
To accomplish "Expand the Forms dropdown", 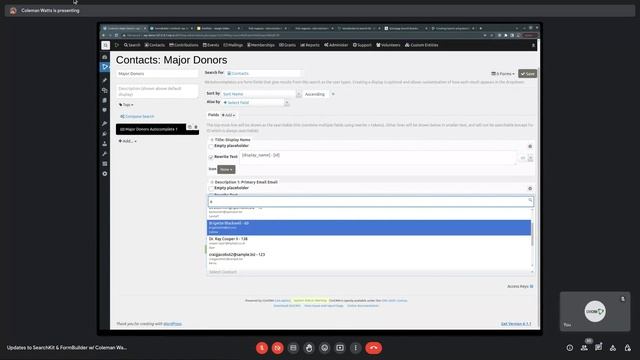I will pyautogui.click(x=503, y=74).
